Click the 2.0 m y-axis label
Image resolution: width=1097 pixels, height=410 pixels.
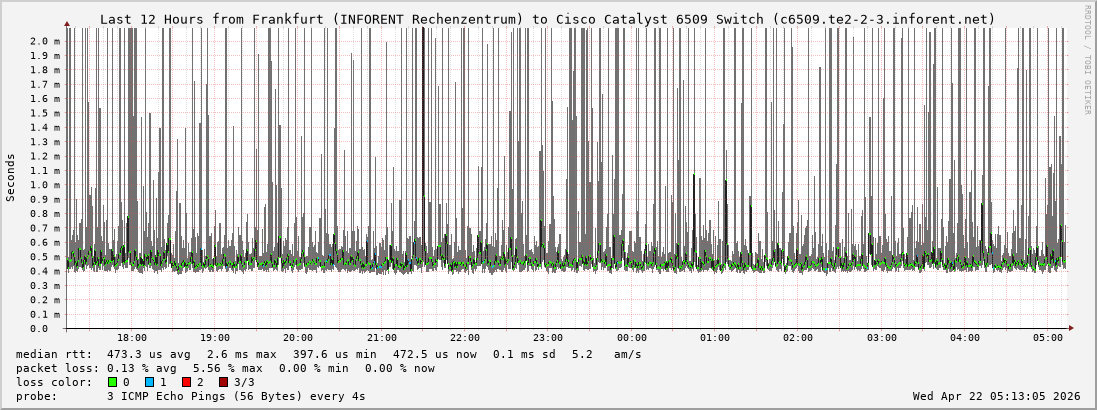click(45, 41)
